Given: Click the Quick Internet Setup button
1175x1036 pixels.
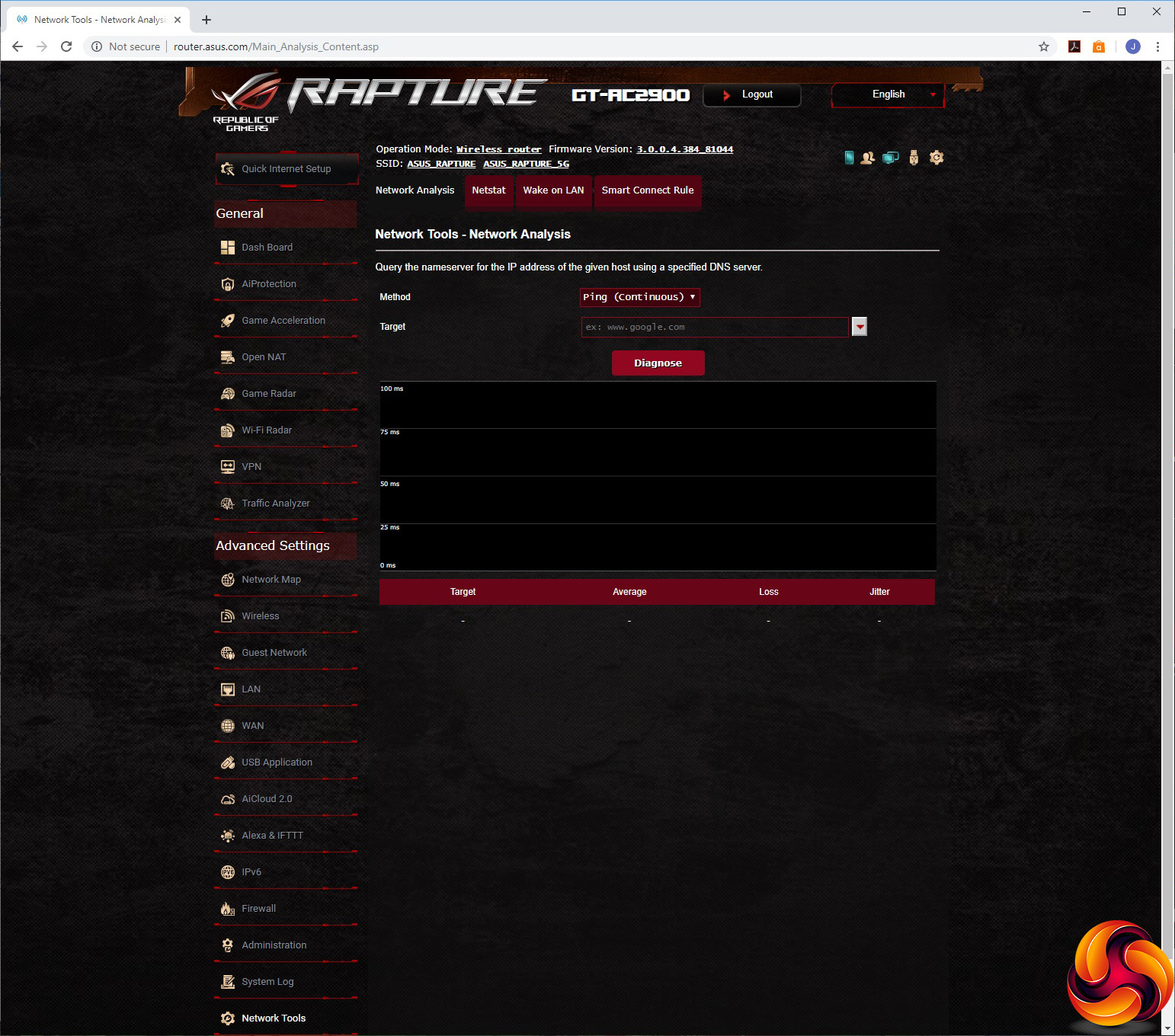Looking at the screenshot, I should (x=287, y=169).
